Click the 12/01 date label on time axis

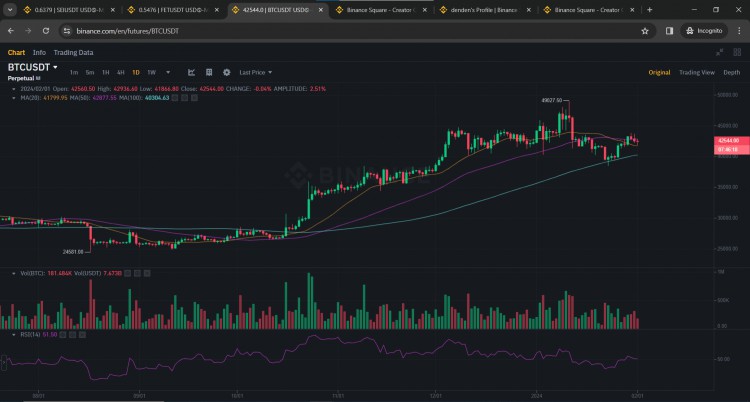[x=437, y=395]
